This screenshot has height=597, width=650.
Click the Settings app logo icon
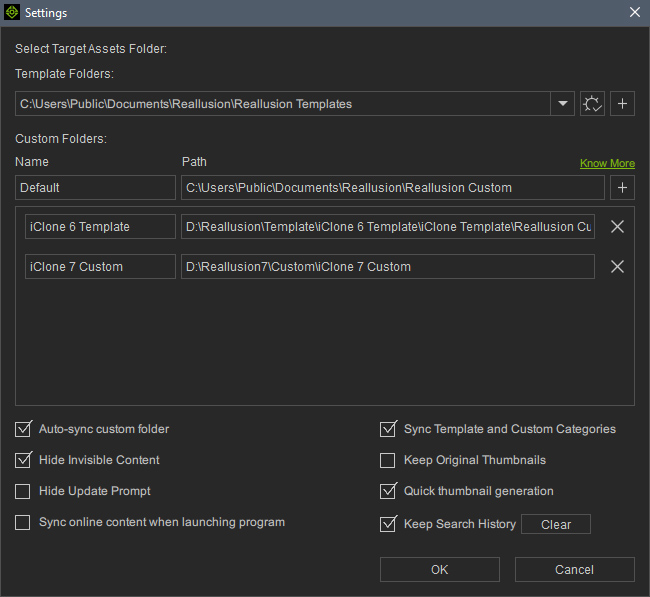click(12, 12)
